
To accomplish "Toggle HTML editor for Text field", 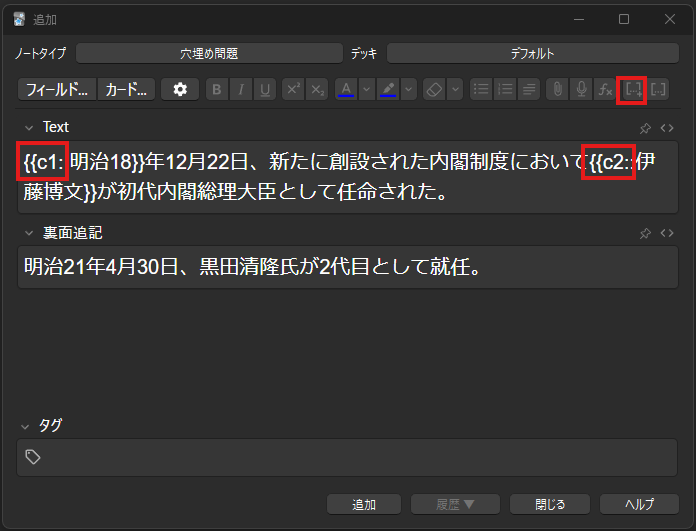I will [667, 128].
